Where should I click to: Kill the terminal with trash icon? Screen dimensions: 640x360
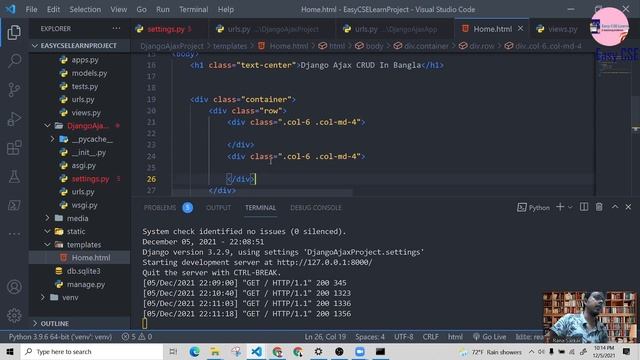click(599, 207)
